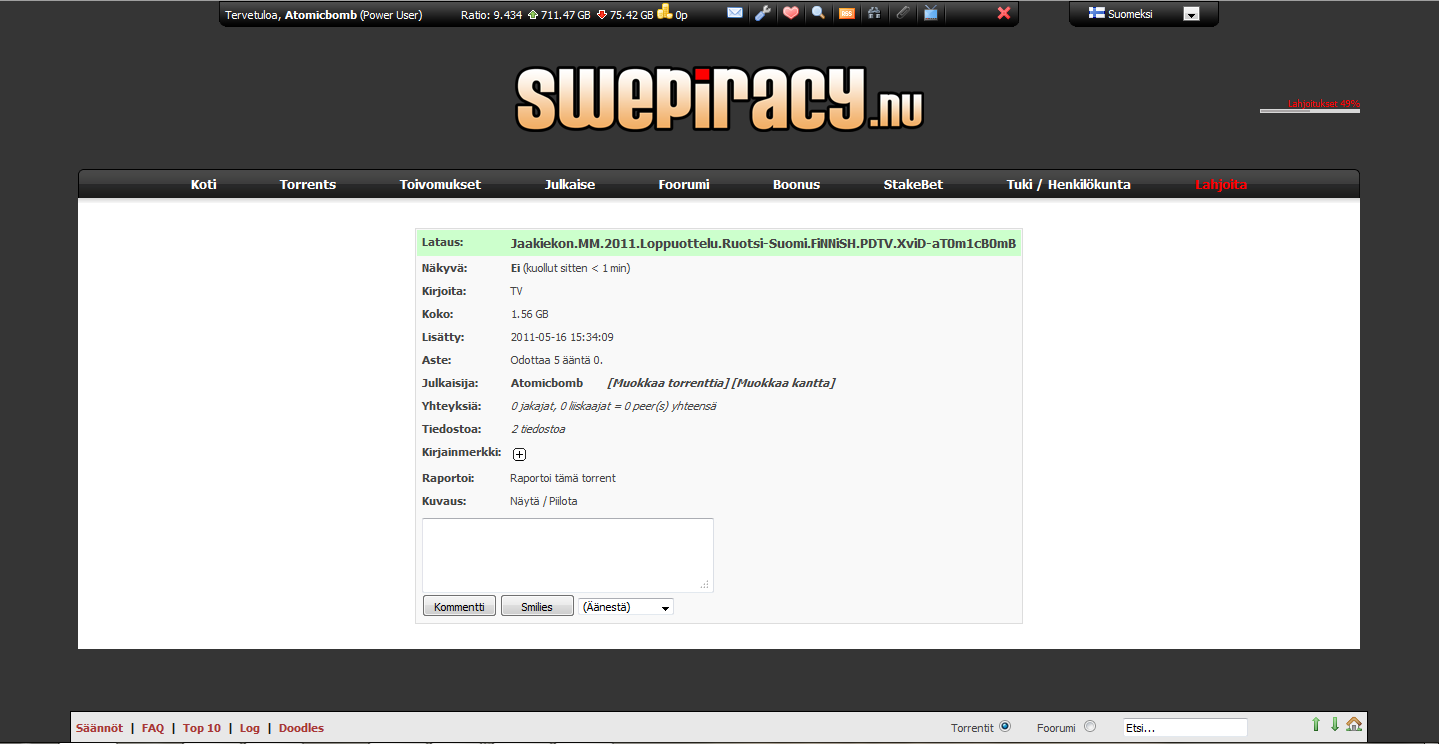Open the Boonus menu item
The width and height of the screenshot is (1439, 744).
[x=796, y=184]
